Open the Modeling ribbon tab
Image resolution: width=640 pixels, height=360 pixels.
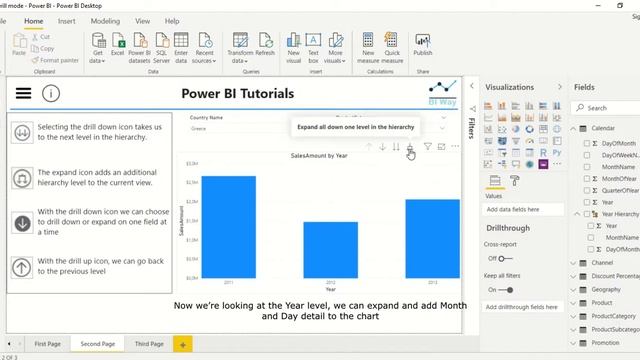point(105,21)
